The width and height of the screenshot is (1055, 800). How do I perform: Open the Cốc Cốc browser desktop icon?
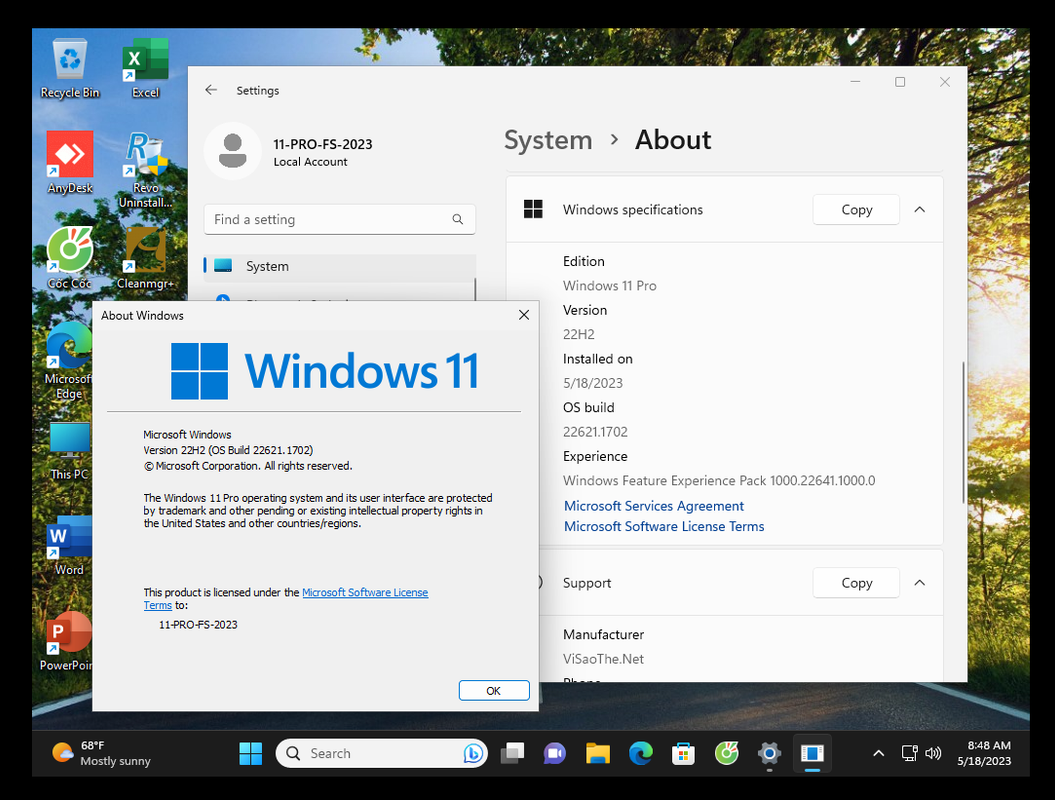click(x=70, y=258)
